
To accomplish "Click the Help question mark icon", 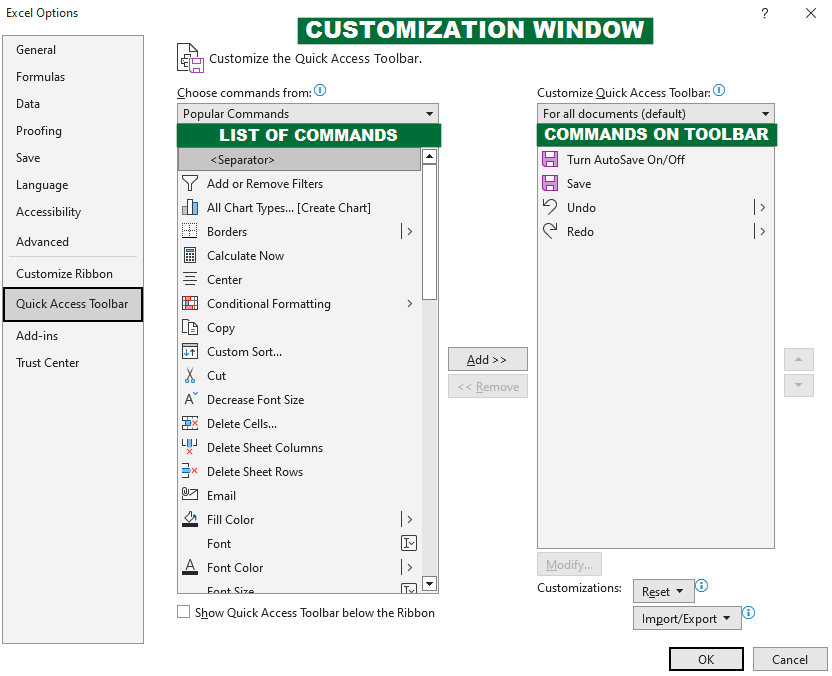I will pyautogui.click(x=765, y=13).
